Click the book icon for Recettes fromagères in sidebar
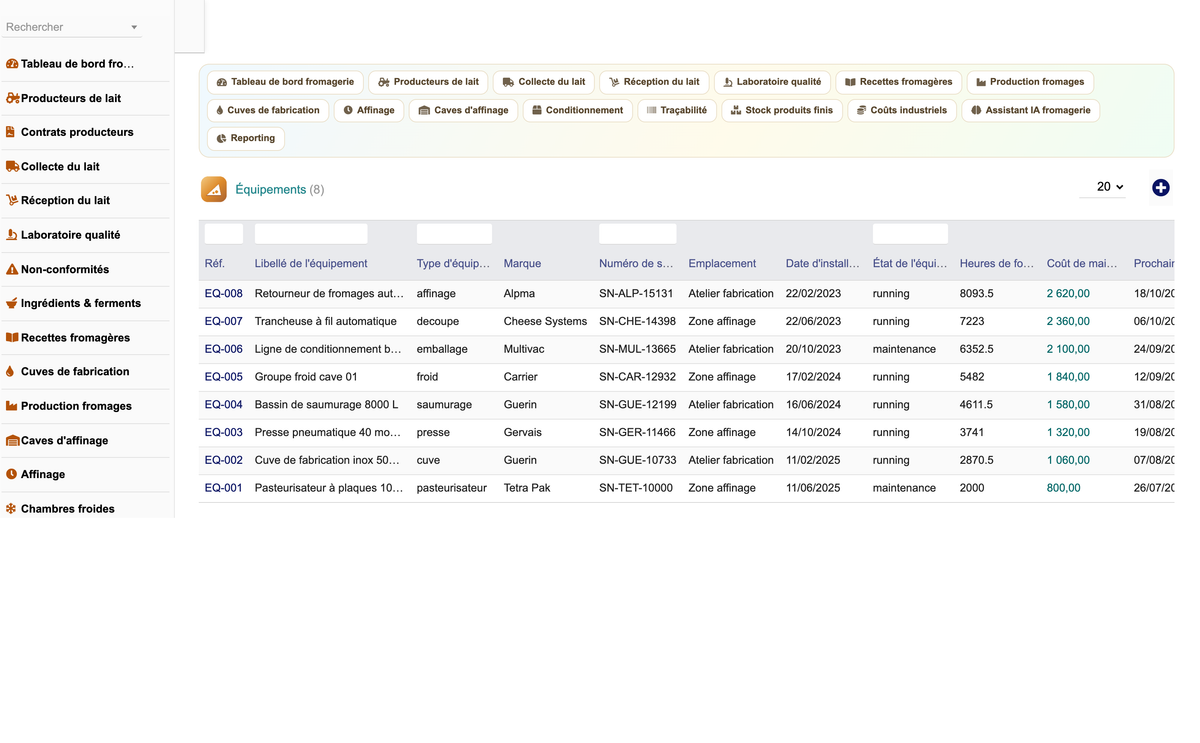The height and width of the screenshot is (743, 1200). pos(12,338)
